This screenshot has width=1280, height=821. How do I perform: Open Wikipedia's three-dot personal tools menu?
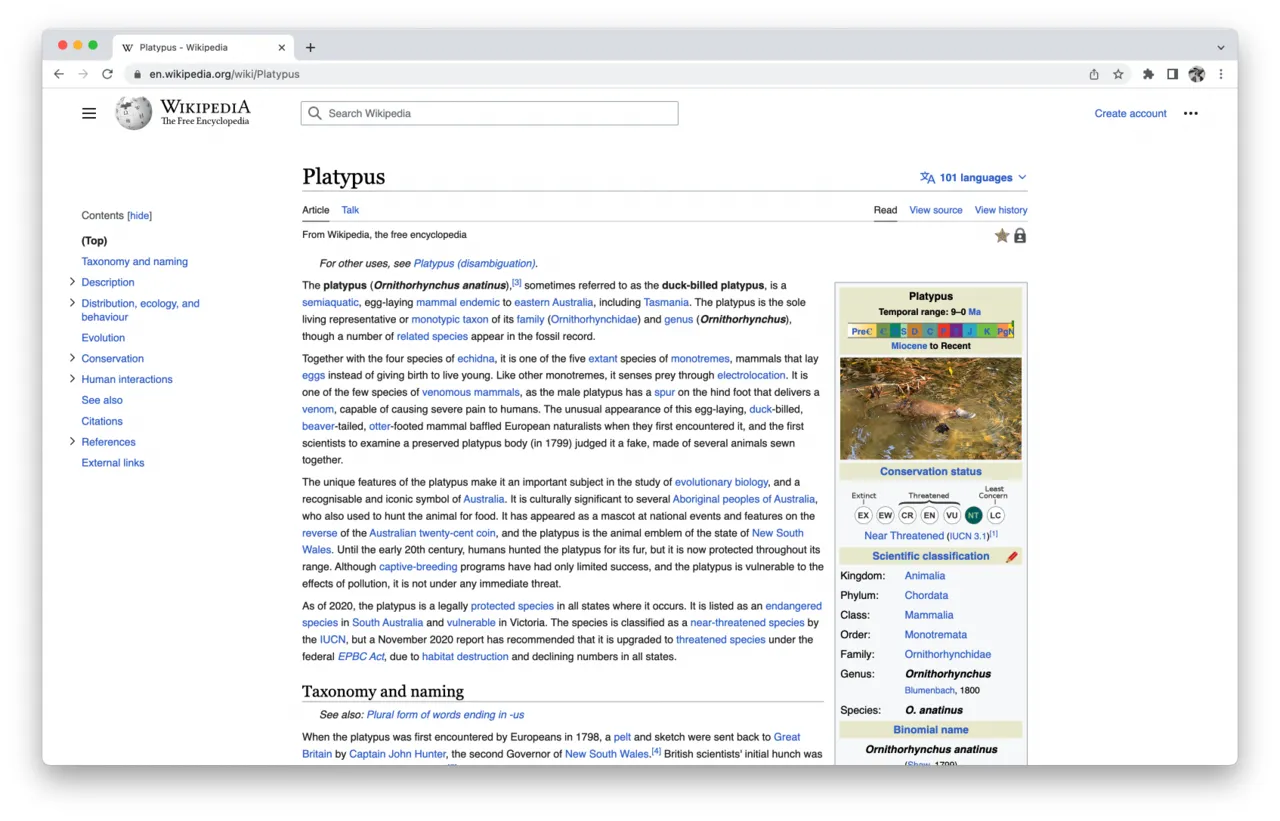point(1190,114)
